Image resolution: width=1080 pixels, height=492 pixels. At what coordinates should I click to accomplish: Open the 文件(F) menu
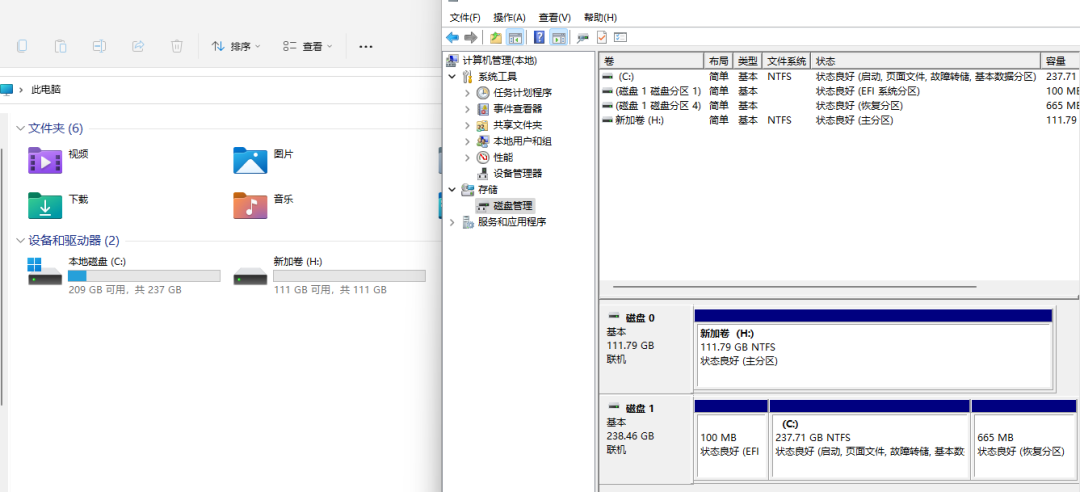(465, 17)
